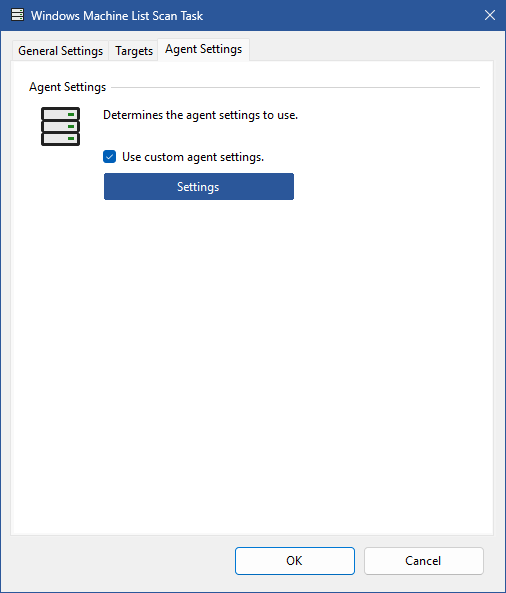
Task: Switch to the General Settings tab
Action: (61, 51)
